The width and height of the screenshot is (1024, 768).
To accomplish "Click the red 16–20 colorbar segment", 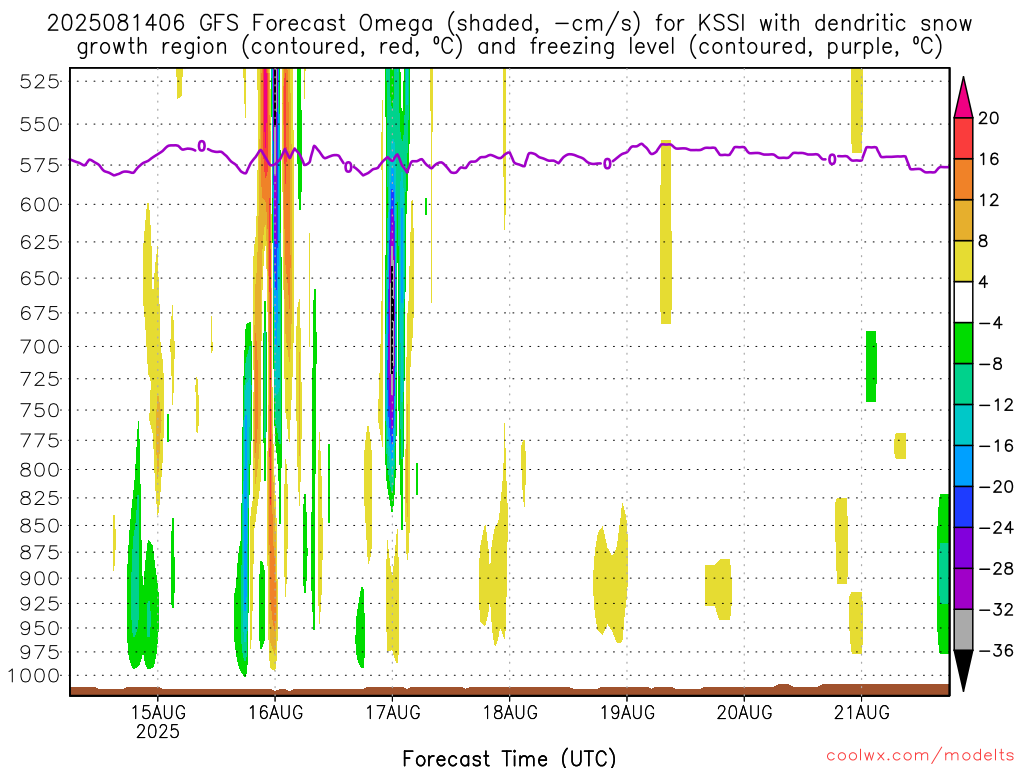I will click(963, 138).
